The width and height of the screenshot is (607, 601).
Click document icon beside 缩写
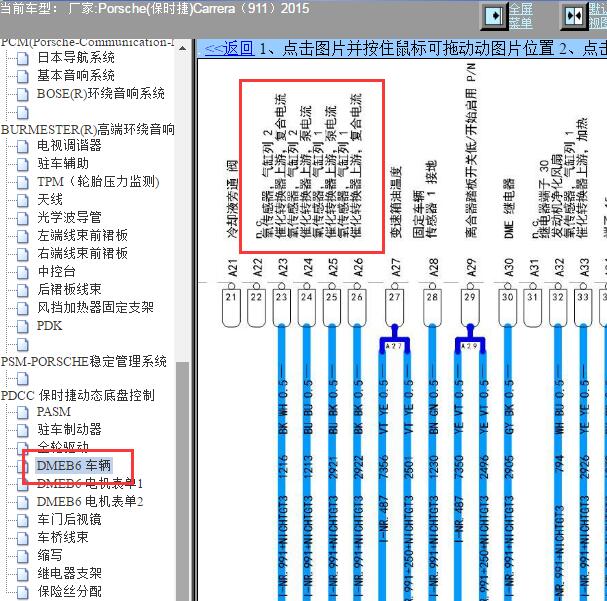[x=22, y=556]
